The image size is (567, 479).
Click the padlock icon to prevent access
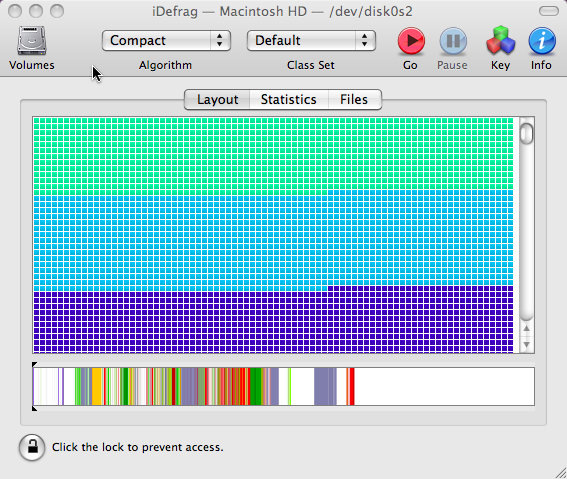click(x=32, y=448)
